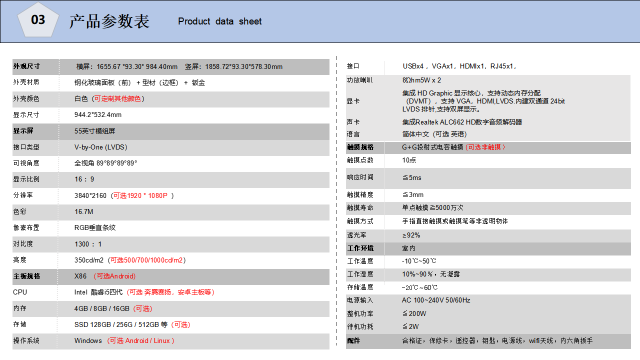Click the text "集成Realtek ALC662"
Screen dimensions: 640x360
434,122
